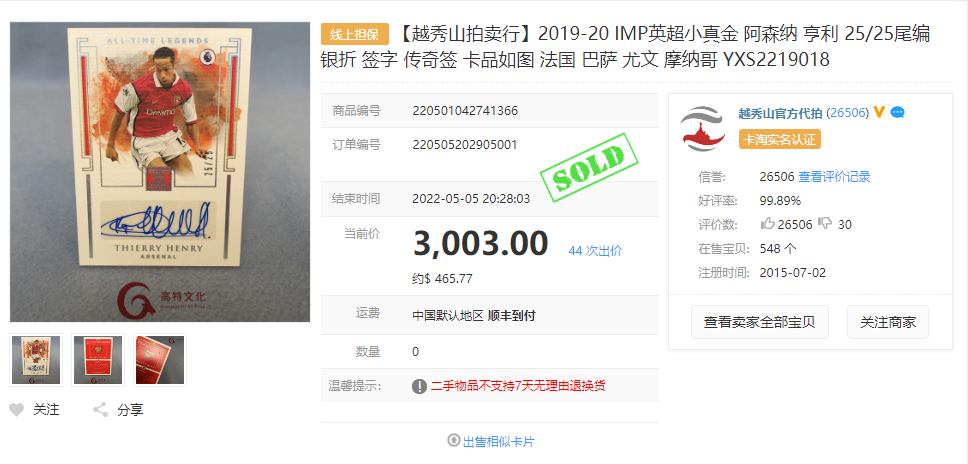Click the up-arrow icon beside 出售相似卡片
The height and width of the screenshot is (464, 968).
pyautogui.click(x=454, y=441)
